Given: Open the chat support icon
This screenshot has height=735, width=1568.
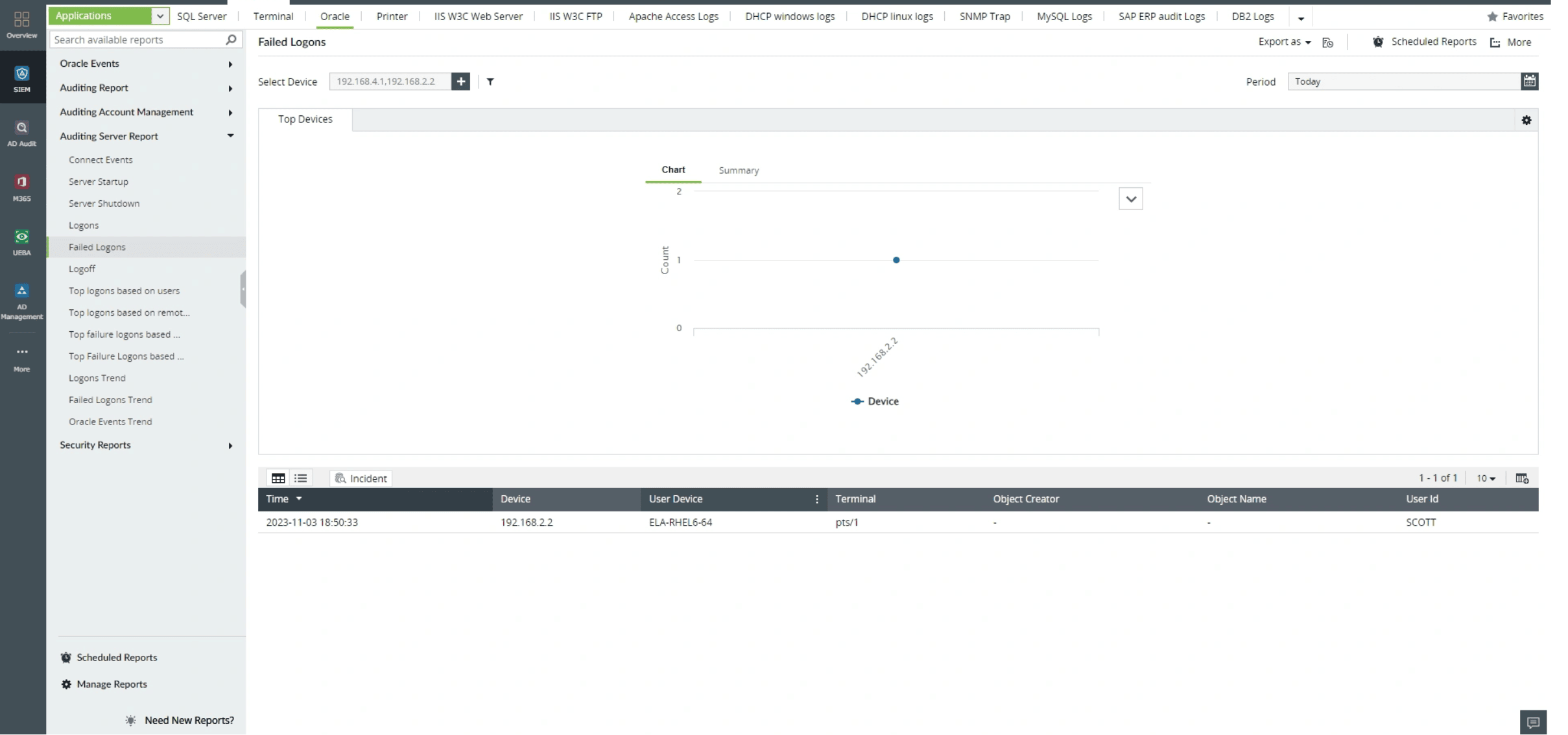Looking at the screenshot, I should (1532, 722).
